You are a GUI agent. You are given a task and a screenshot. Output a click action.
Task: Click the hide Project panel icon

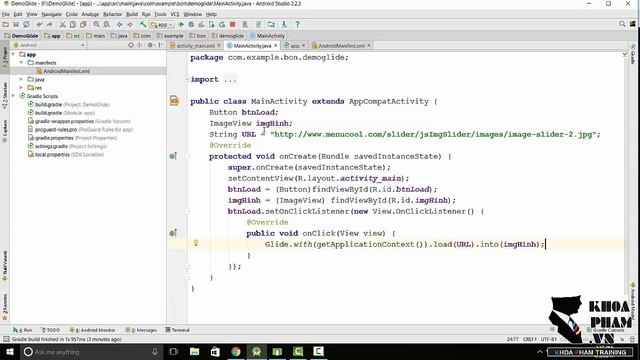point(161,45)
